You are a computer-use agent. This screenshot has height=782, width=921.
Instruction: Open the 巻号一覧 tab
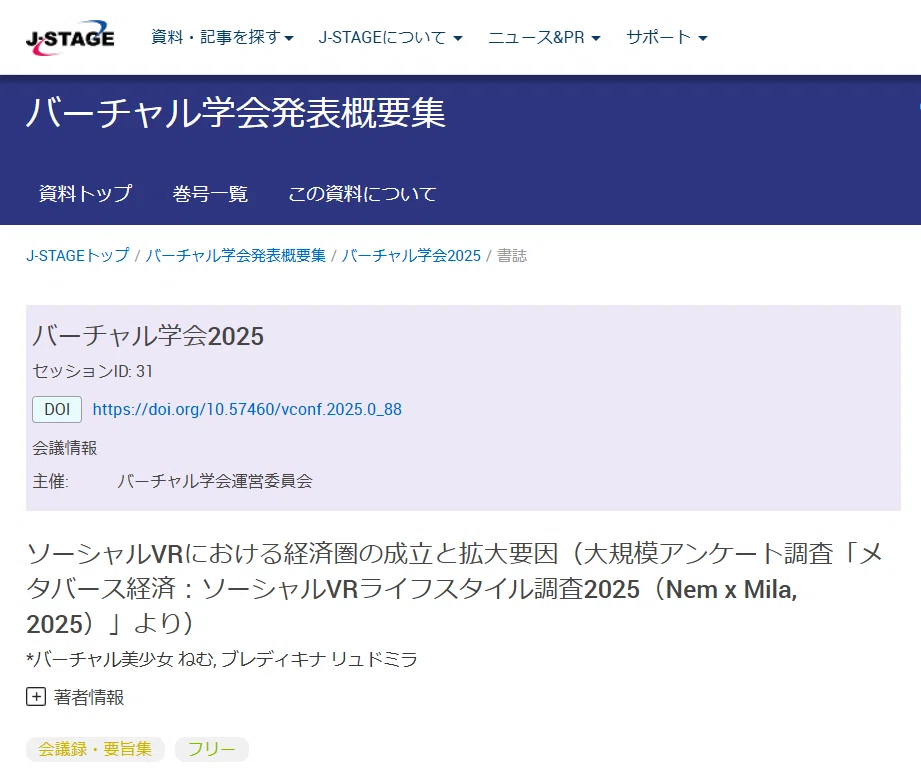pos(210,193)
